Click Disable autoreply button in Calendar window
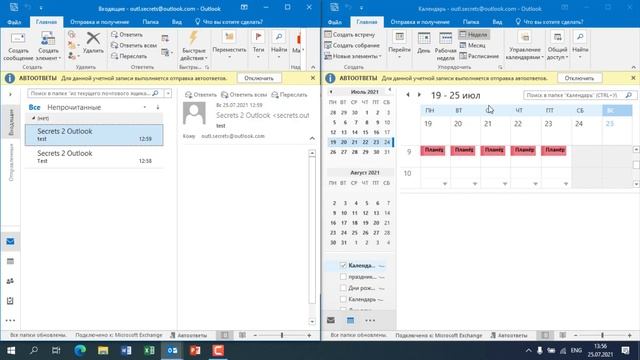Viewport: 640px width, 360px height. coord(579,78)
